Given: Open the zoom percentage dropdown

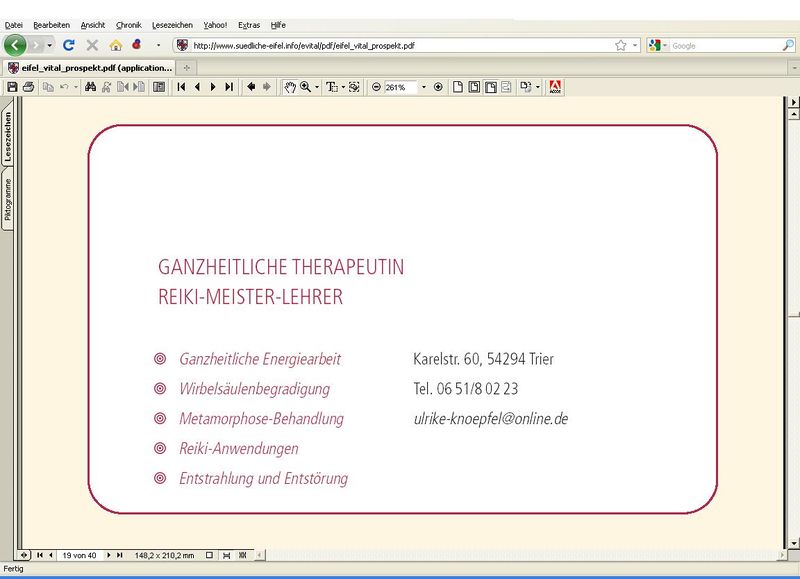Looking at the screenshot, I should click(423, 87).
